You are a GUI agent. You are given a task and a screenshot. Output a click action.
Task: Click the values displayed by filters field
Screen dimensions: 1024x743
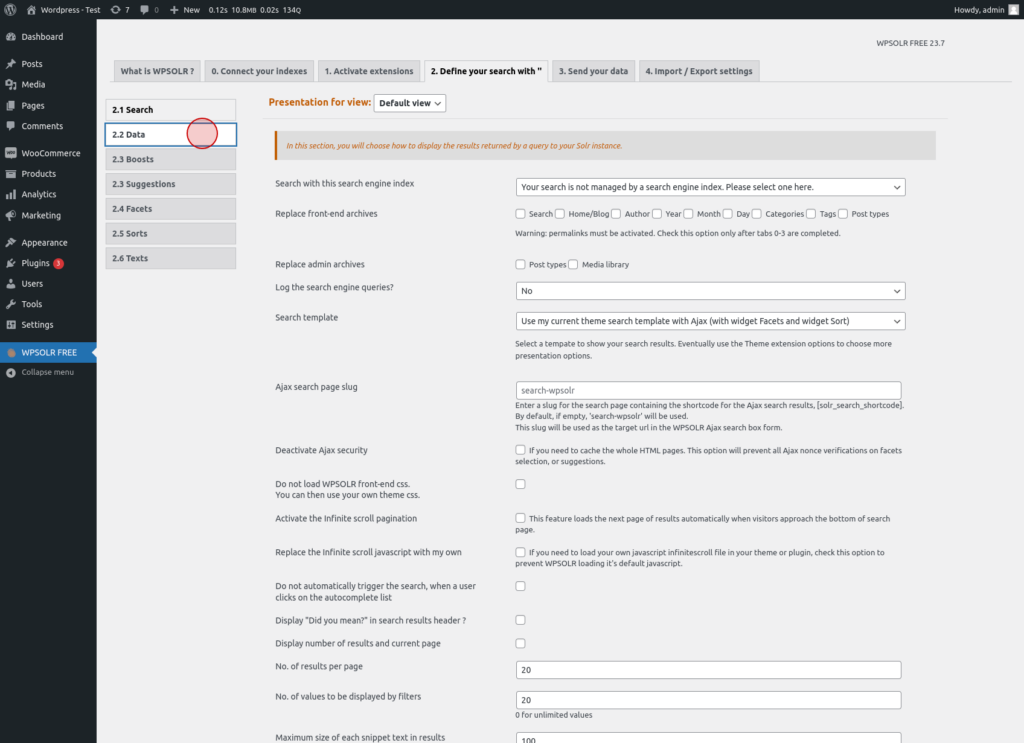pos(709,700)
